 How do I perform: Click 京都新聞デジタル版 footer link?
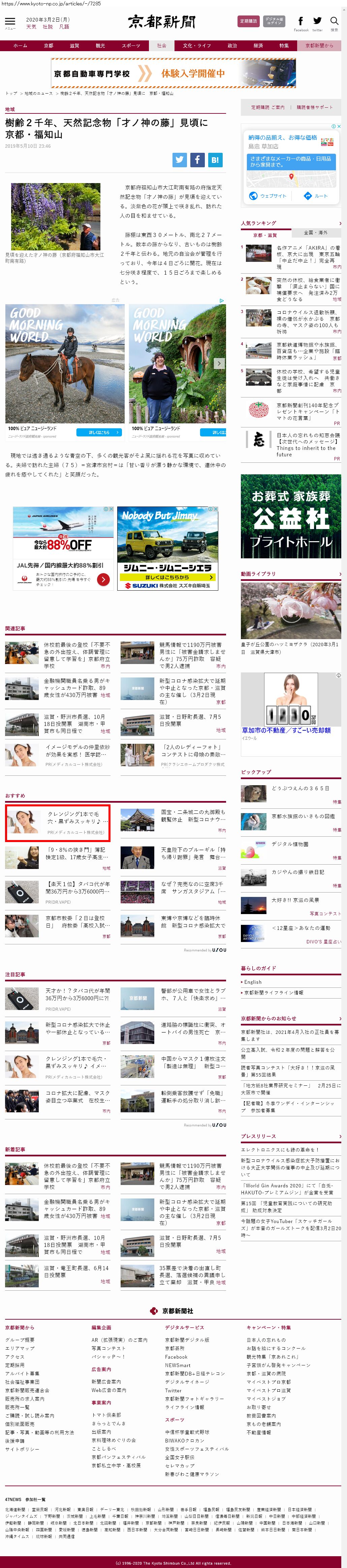click(187, 1340)
